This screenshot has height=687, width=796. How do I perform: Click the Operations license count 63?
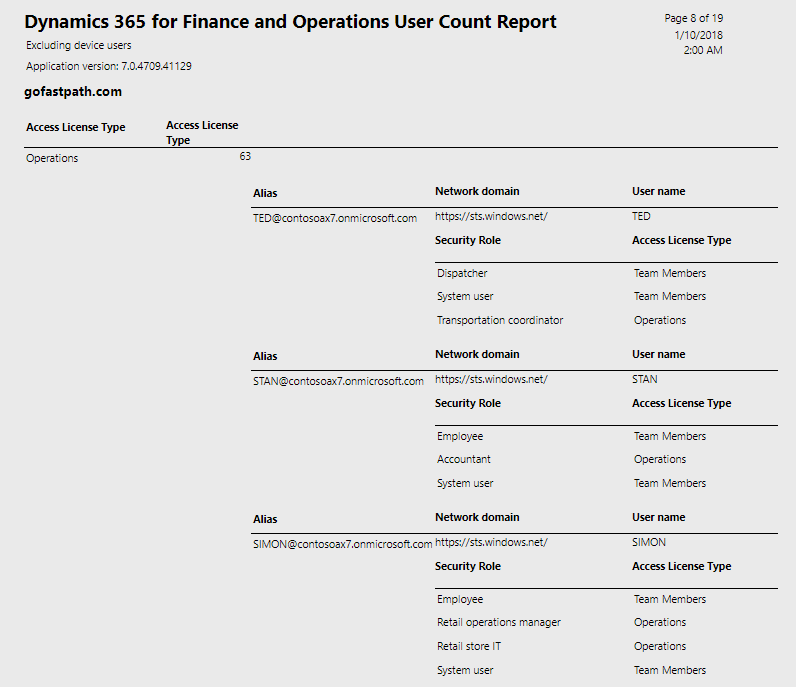click(x=245, y=156)
